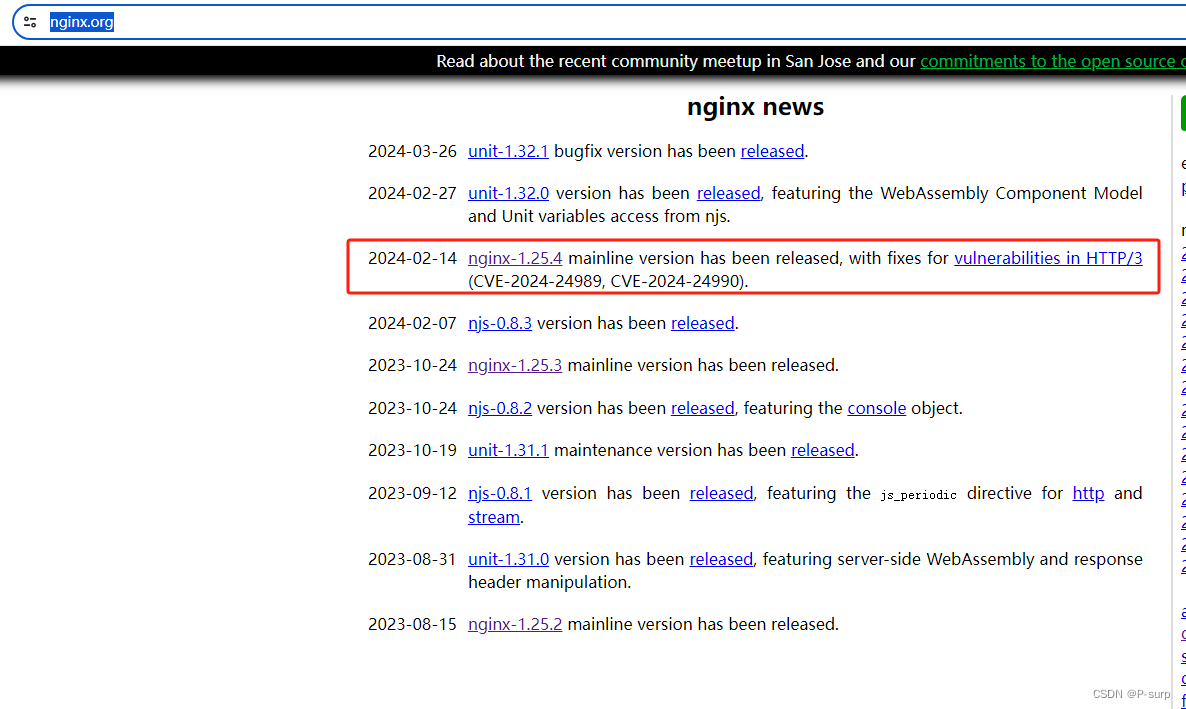Image resolution: width=1186 pixels, height=709 pixels.
Task: Open the stream link
Action: (x=493, y=518)
